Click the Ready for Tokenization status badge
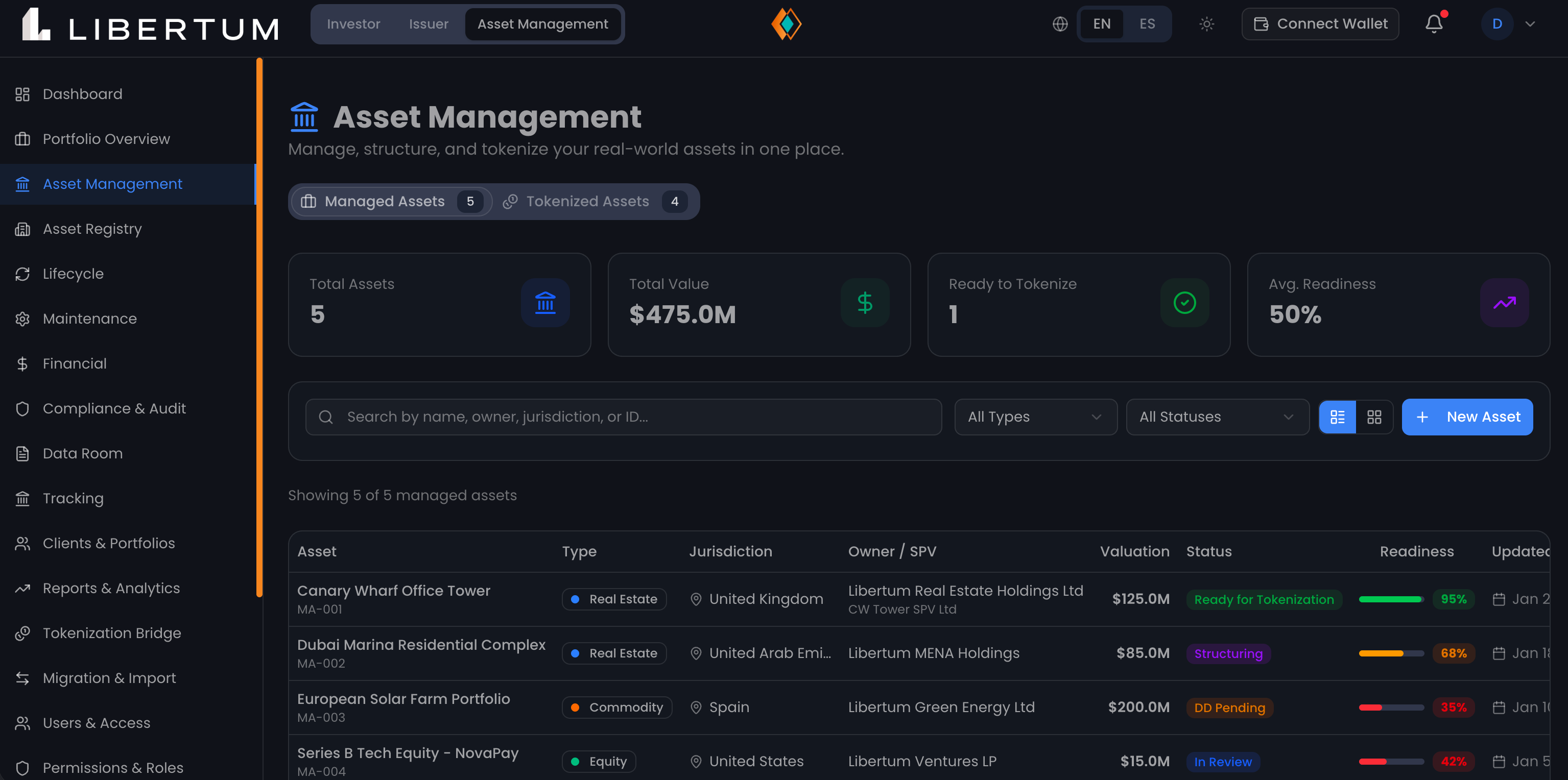The width and height of the screenshot is (1568, 780). 1264,600
